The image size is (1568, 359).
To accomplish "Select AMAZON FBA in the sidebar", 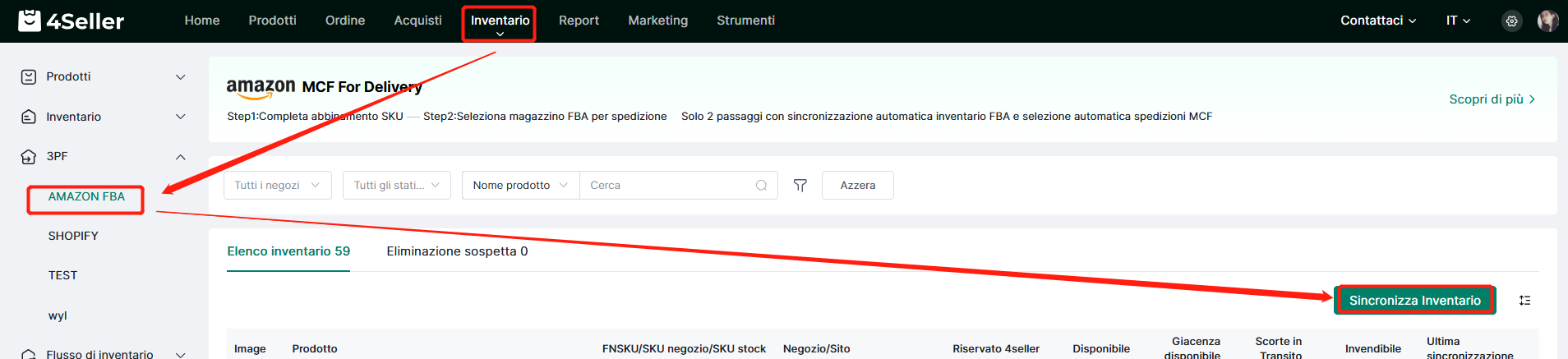I will pyautogui.click(x=86, y=196).
